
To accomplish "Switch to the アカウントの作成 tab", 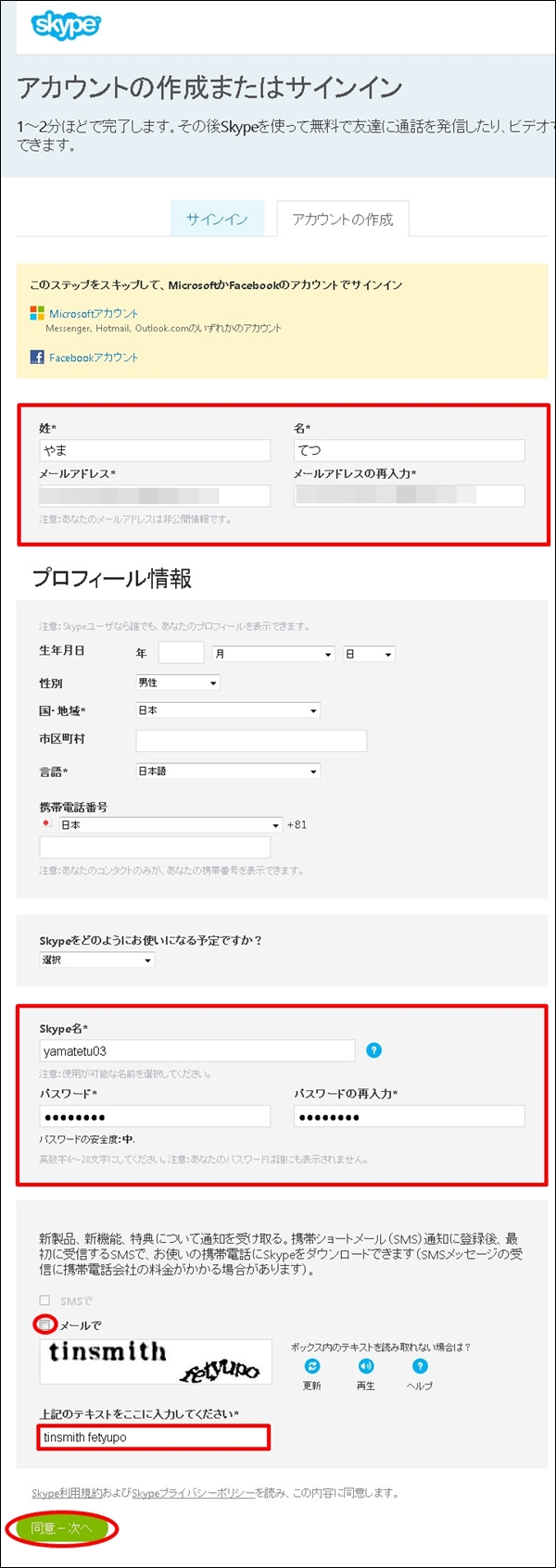I will pyautogui.click(x=343, y=219).
